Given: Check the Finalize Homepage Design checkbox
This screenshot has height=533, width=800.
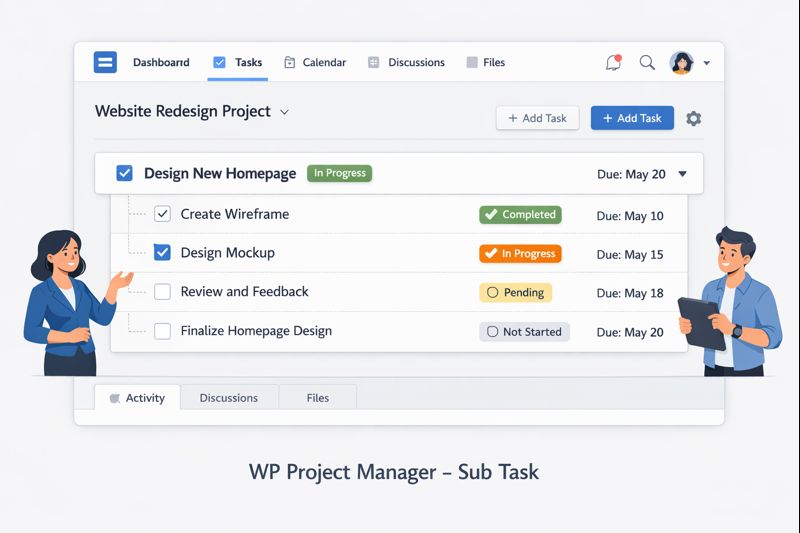Looking at the screenshot, I should (162, 331).
